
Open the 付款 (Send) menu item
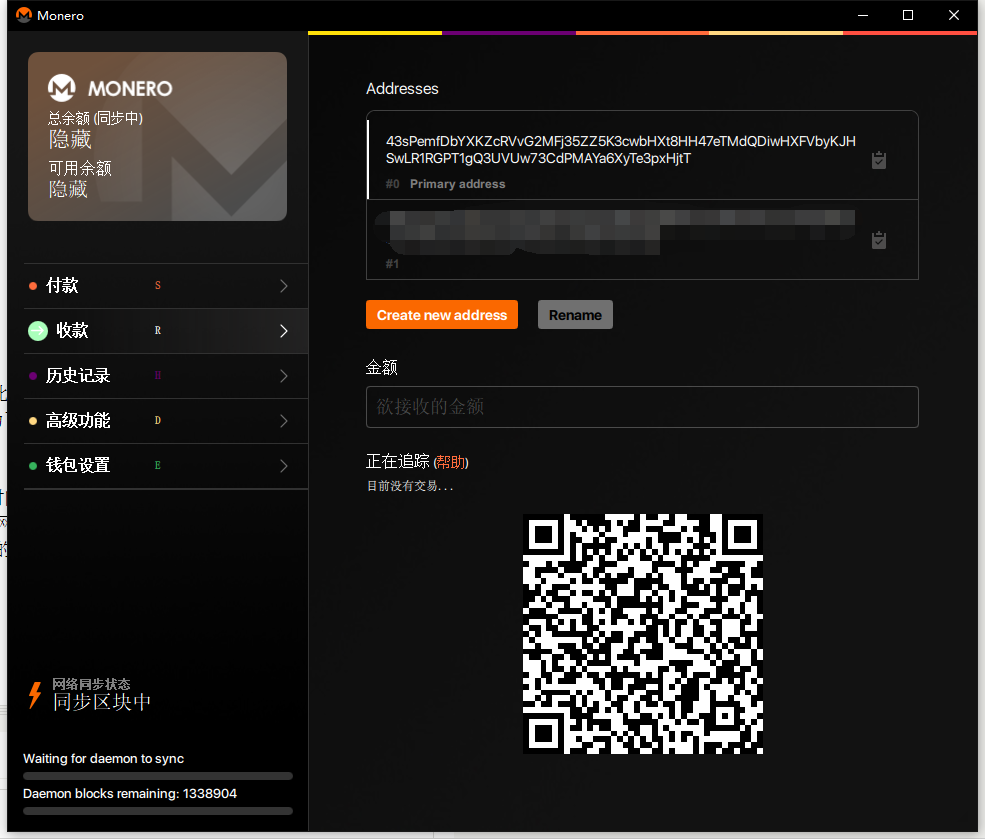(166, 286)
